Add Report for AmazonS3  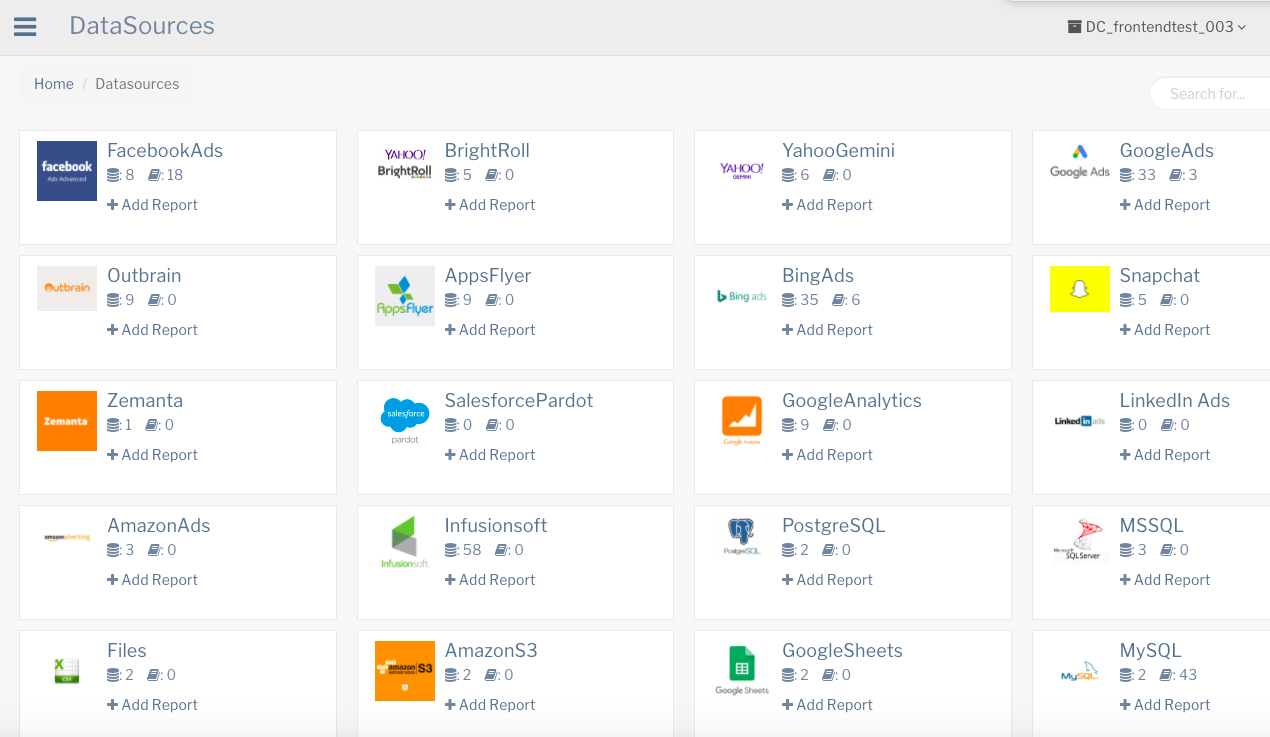coord(490,705)
